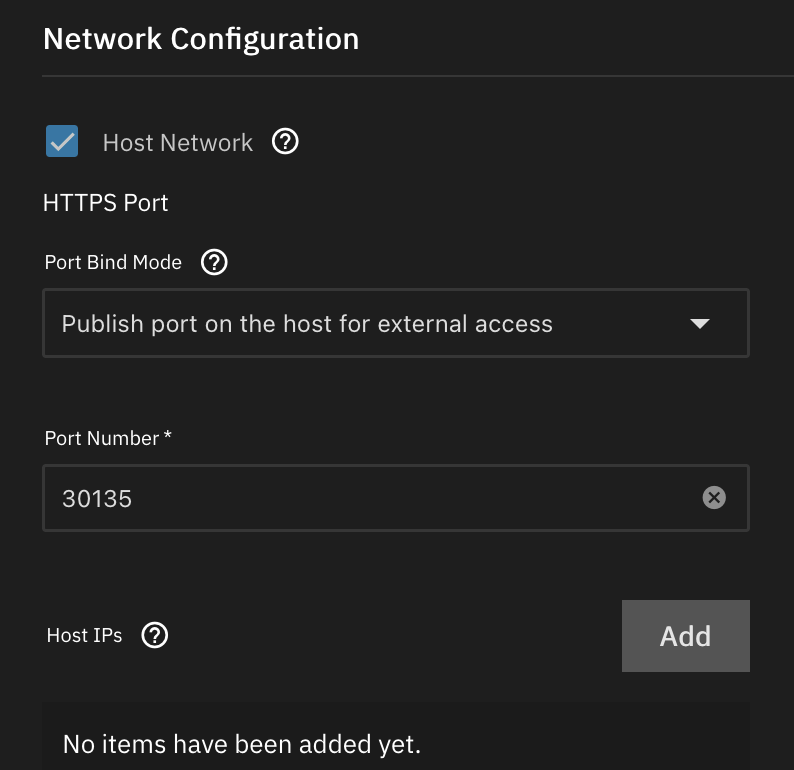Click the required asterisk beside Port Number
This screenshot has width=794, height=770.
click(x=168, y=436)
